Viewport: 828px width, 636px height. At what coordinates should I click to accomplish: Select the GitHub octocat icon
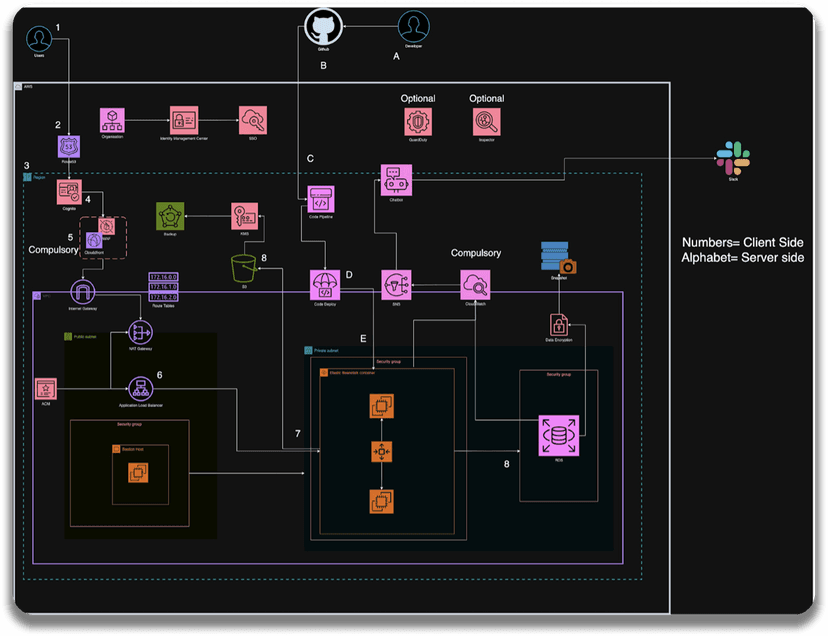pyautogui.click(x=323, y=27)
